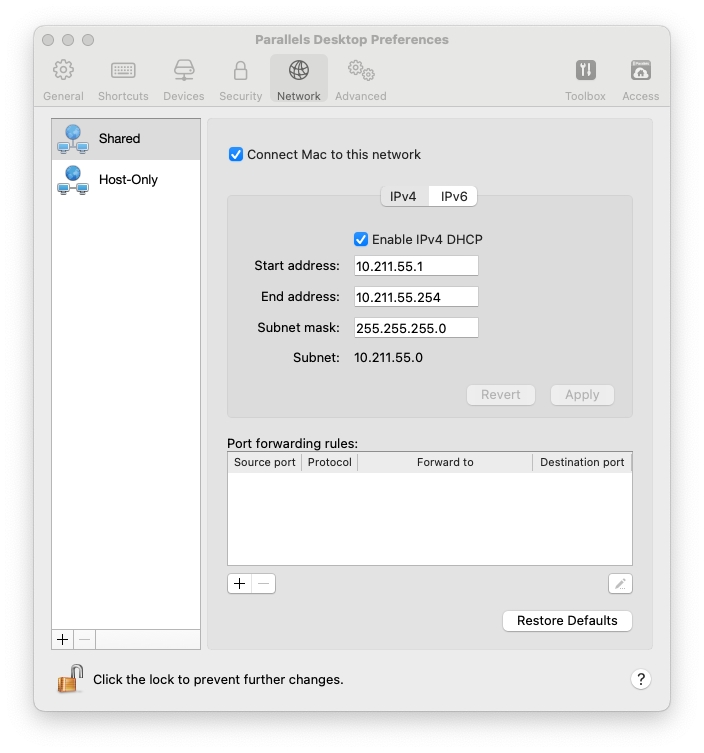Click the Subnet mask field
The image size is (704, 753).
click(x=416, y=328)
